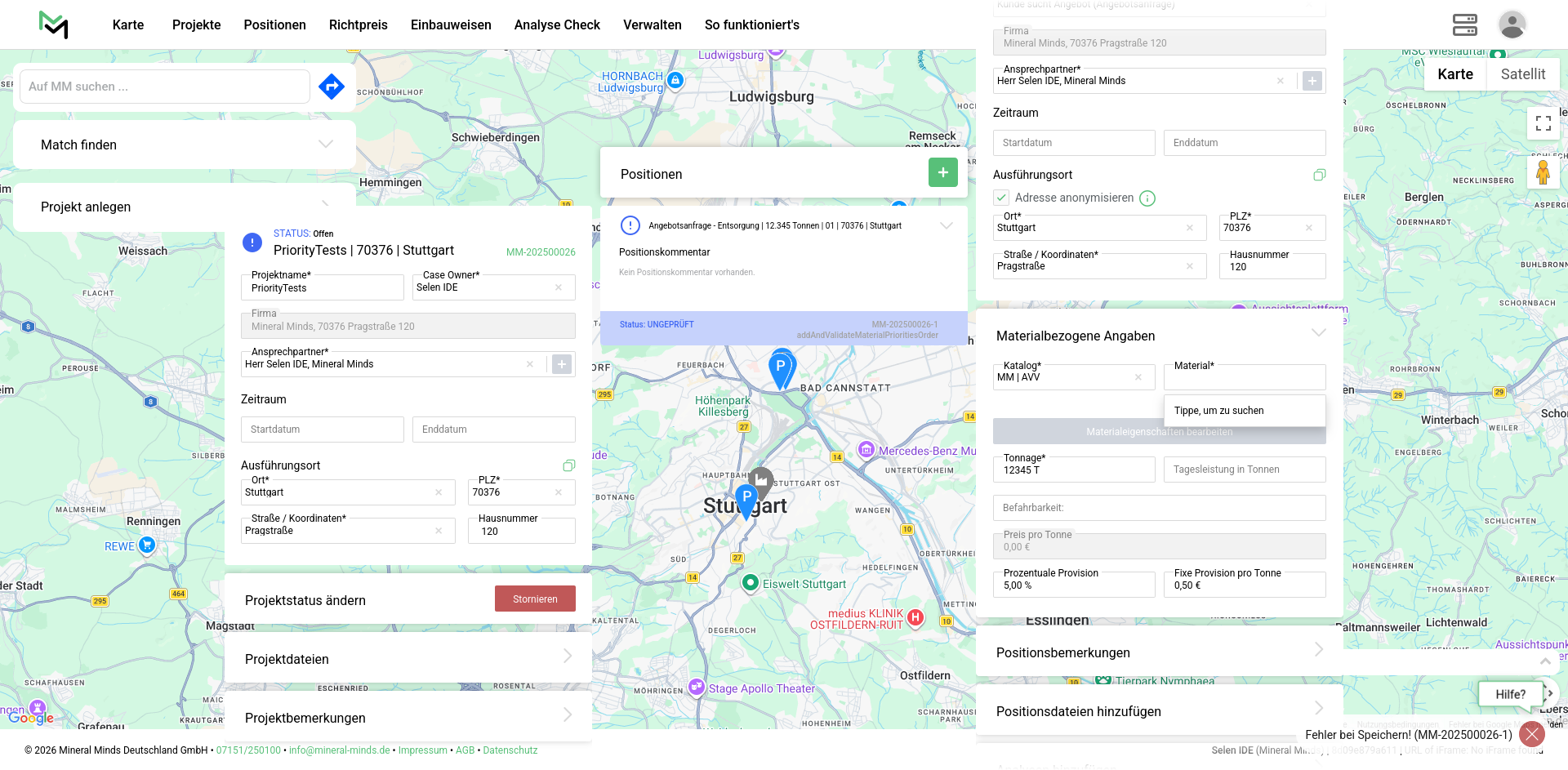Open the Impressum footer link
The width and height of the screenshot is (1568, 770).
point(422,750)
